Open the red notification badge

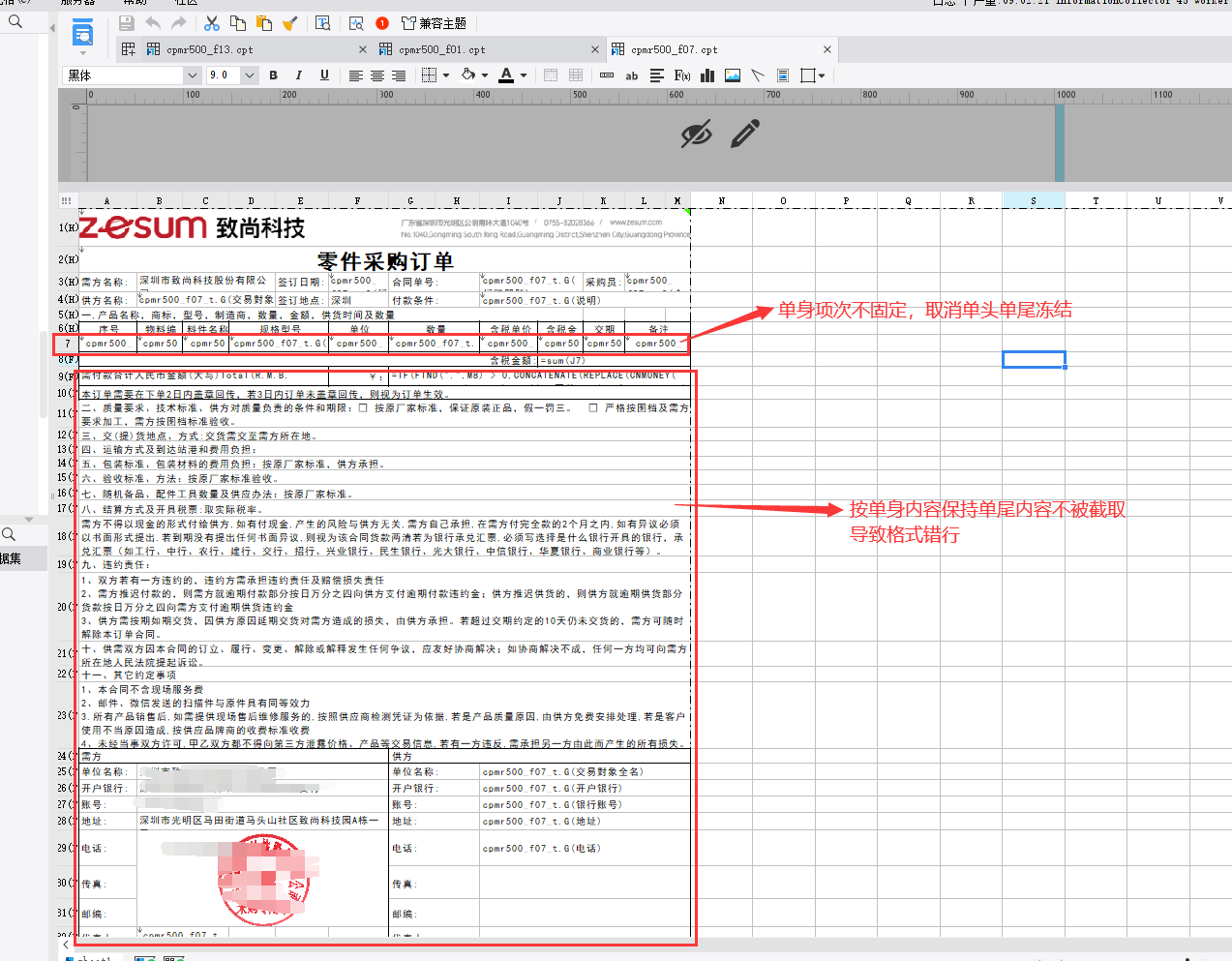tap(382, 23)
